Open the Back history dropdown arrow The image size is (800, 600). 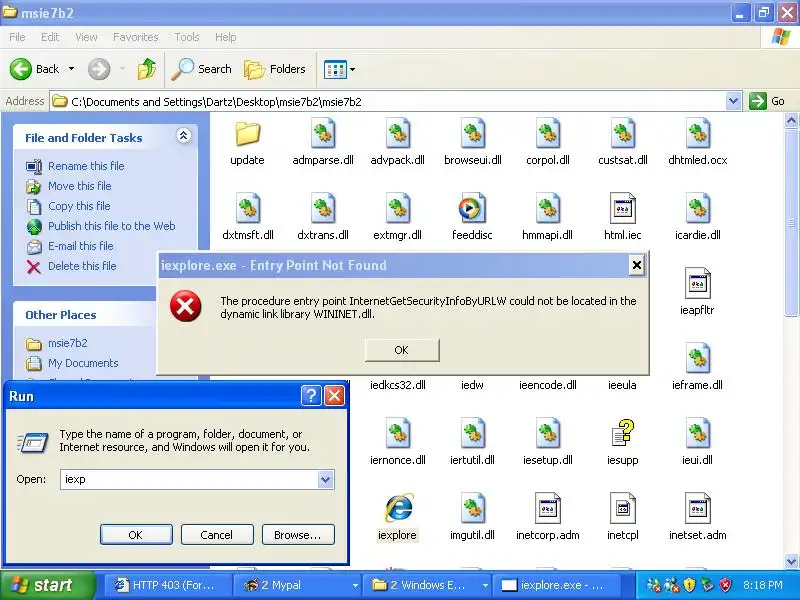click(71, 69)
